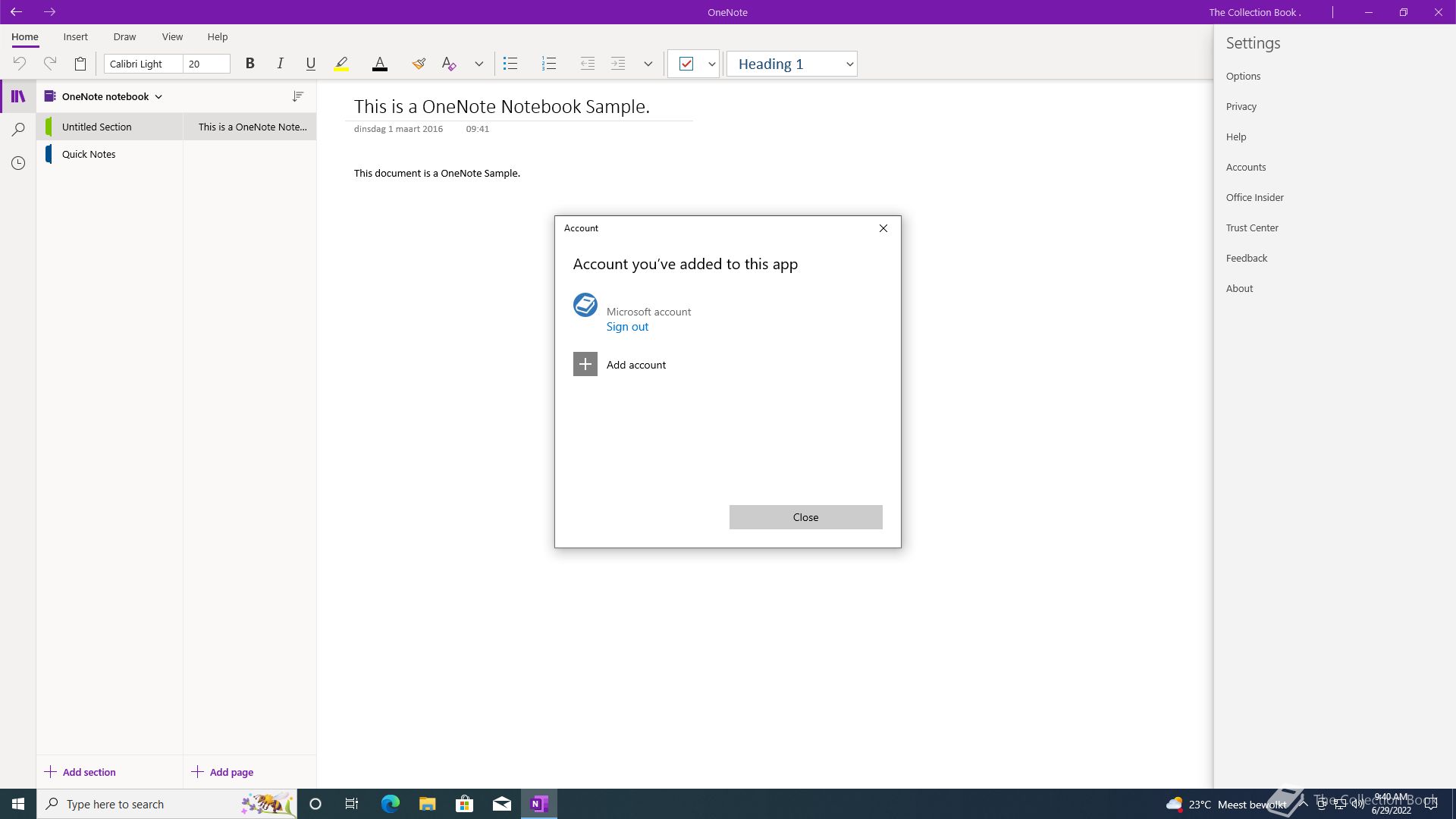Screen dimensions: 1456x819
Task: Click Add page
Action: point(223,772)
